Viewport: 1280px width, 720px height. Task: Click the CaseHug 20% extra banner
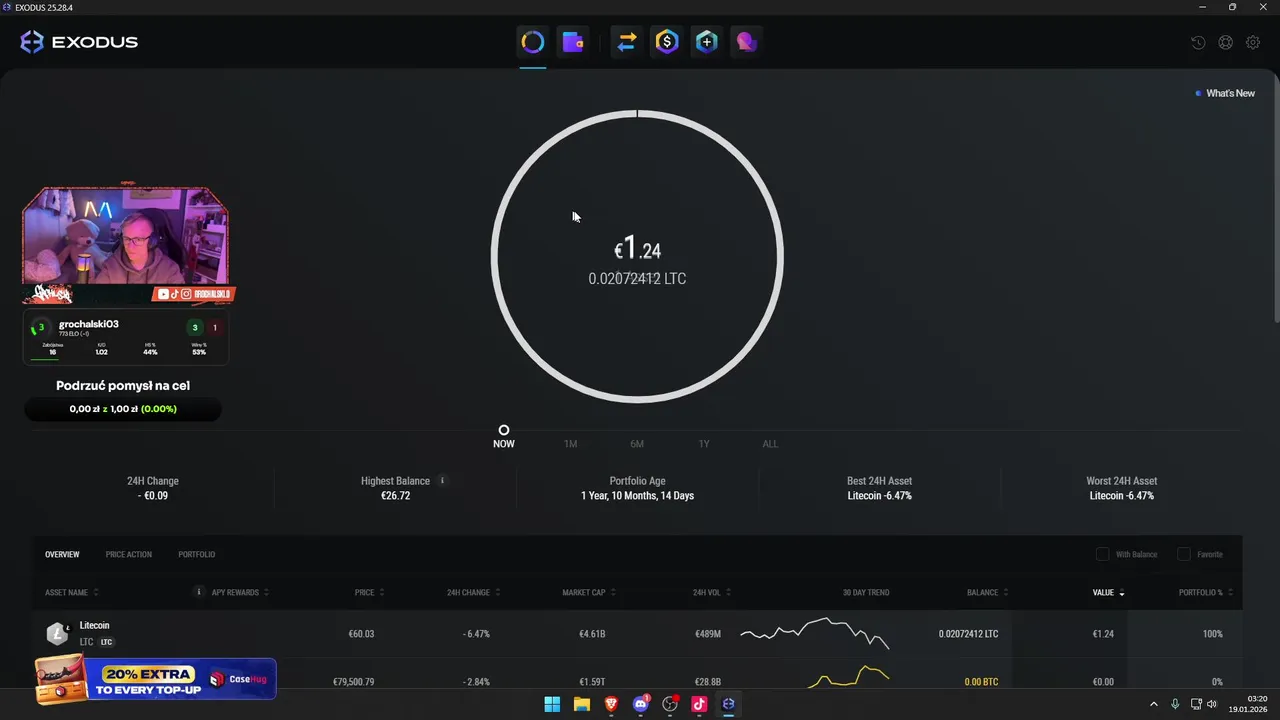tap(155, 678)
